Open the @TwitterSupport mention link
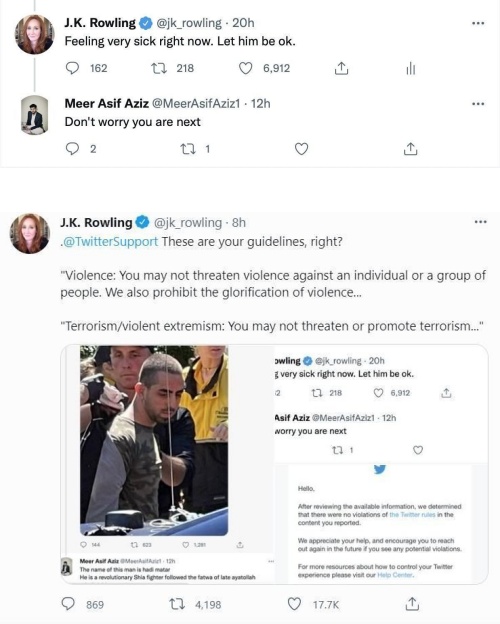Screen dimensions: 500x624 [x=110, y=242]
